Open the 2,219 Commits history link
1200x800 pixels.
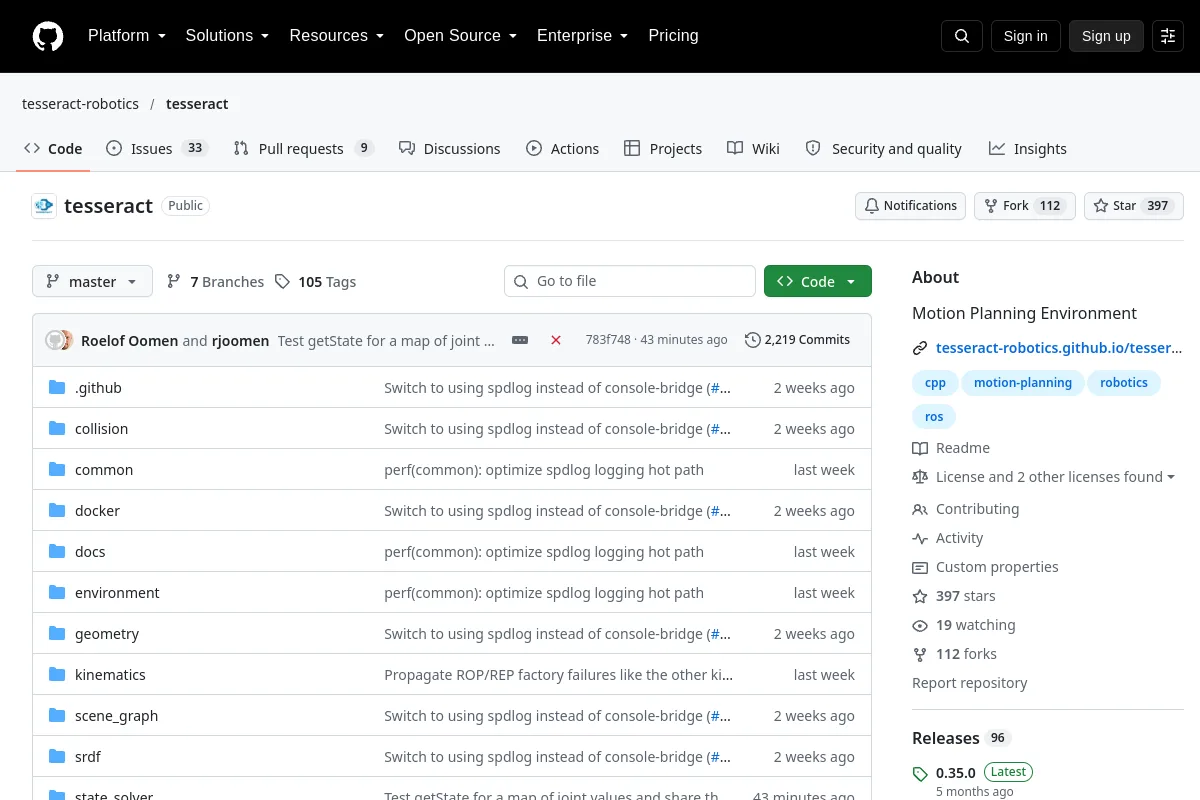(x=797, y=340)
